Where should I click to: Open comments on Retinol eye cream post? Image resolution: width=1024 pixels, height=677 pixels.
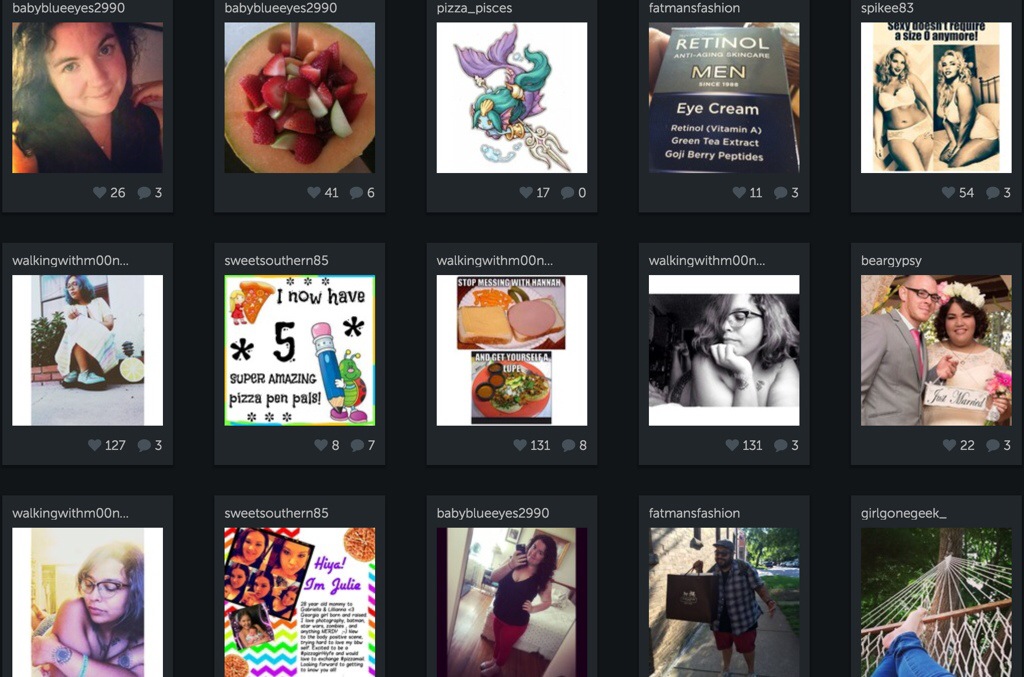[780, 193]
